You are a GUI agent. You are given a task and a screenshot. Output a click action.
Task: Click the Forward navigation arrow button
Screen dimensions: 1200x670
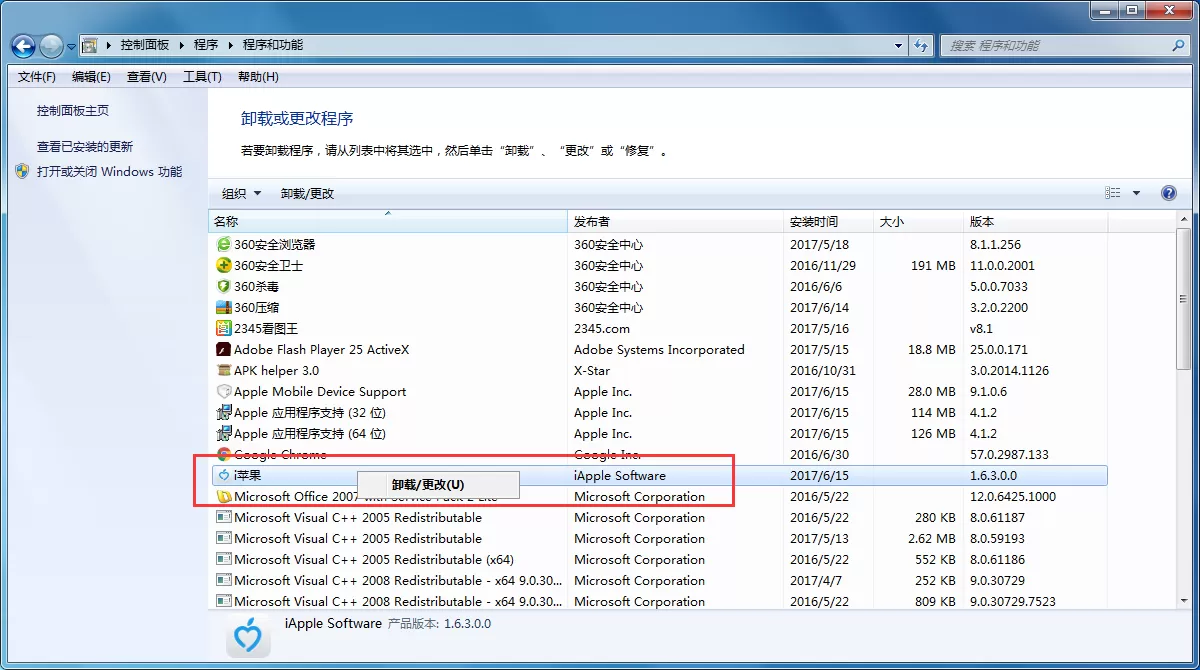(51, 46)
